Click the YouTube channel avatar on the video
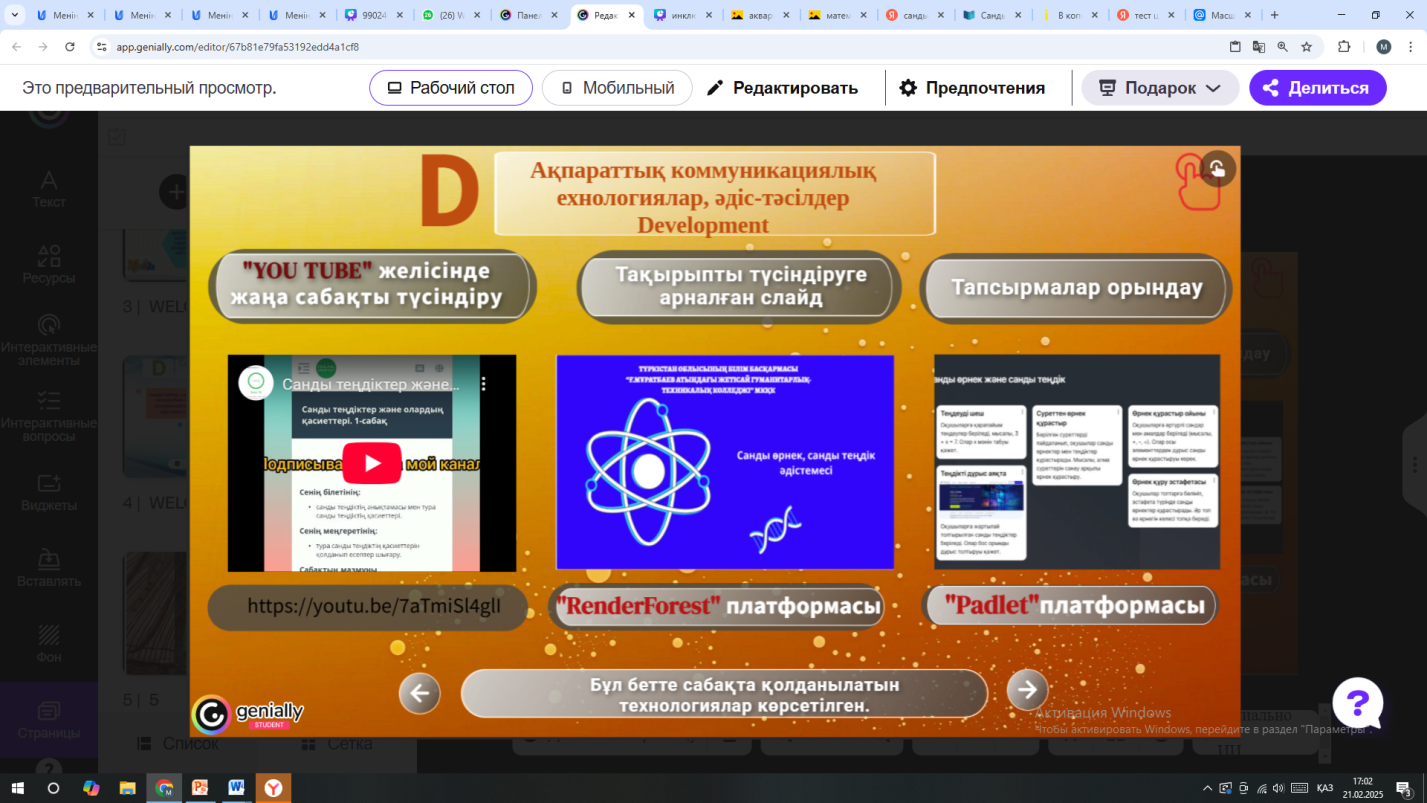Image resolution: width=1427 pixels, height=803 pixels. (x=256, y=383)
